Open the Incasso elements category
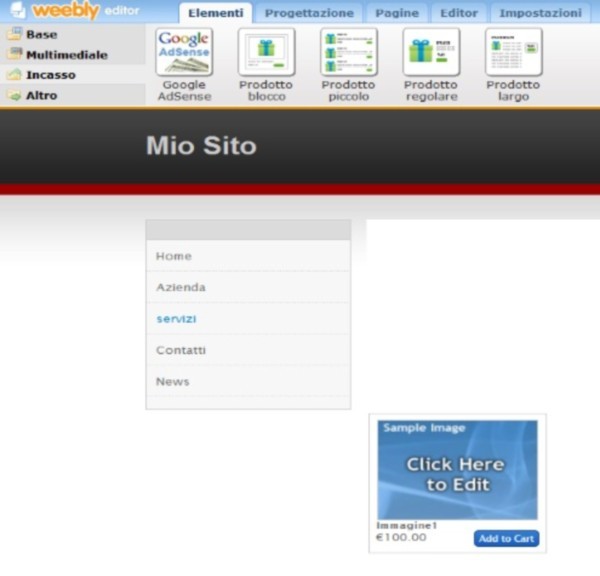Viewport: 600px width, 576px height. coord(50,75)
